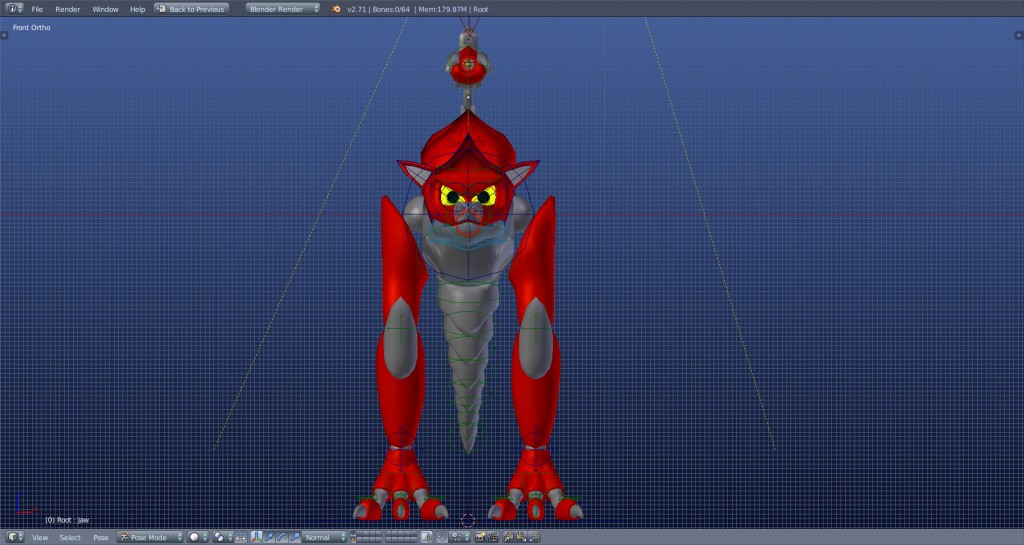
Task: Click the pivot point selector icon
Action: [219, 537]
